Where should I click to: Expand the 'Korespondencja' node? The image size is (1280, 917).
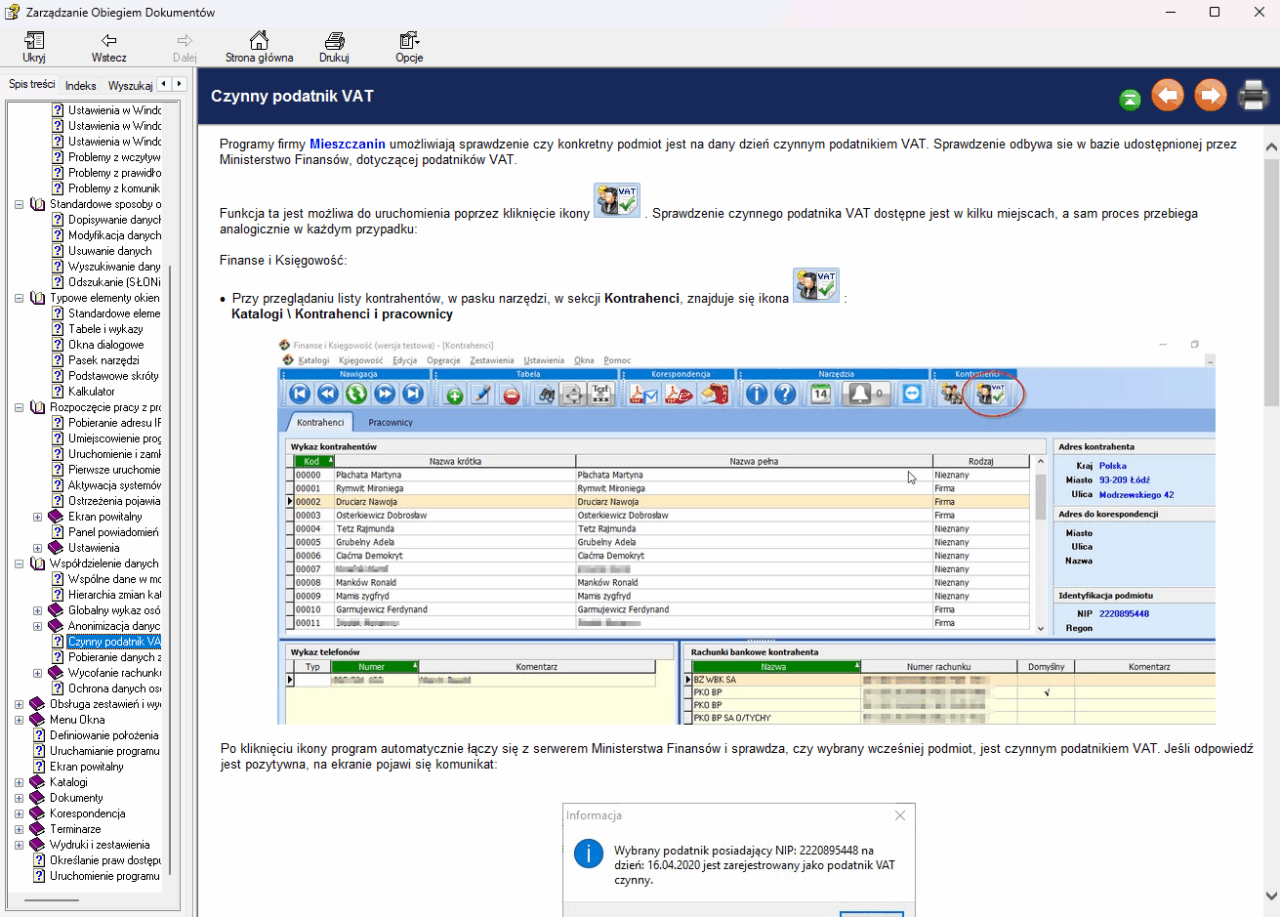click(19, 814)
